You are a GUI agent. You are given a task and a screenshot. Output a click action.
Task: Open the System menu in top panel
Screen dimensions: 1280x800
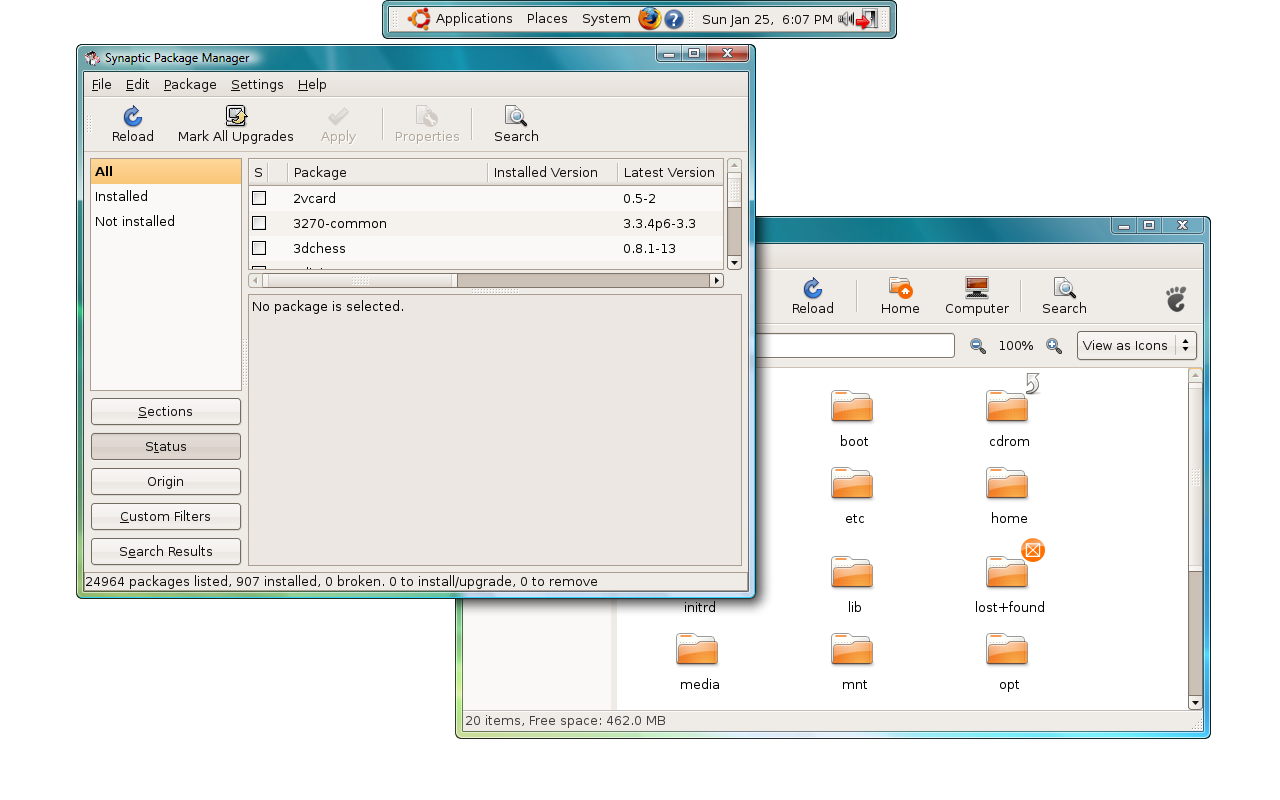(x=606, y=19)
